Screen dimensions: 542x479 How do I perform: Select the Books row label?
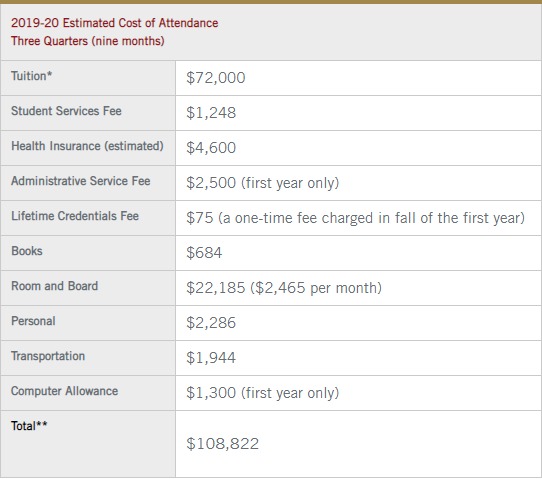[x=27, y=251]
